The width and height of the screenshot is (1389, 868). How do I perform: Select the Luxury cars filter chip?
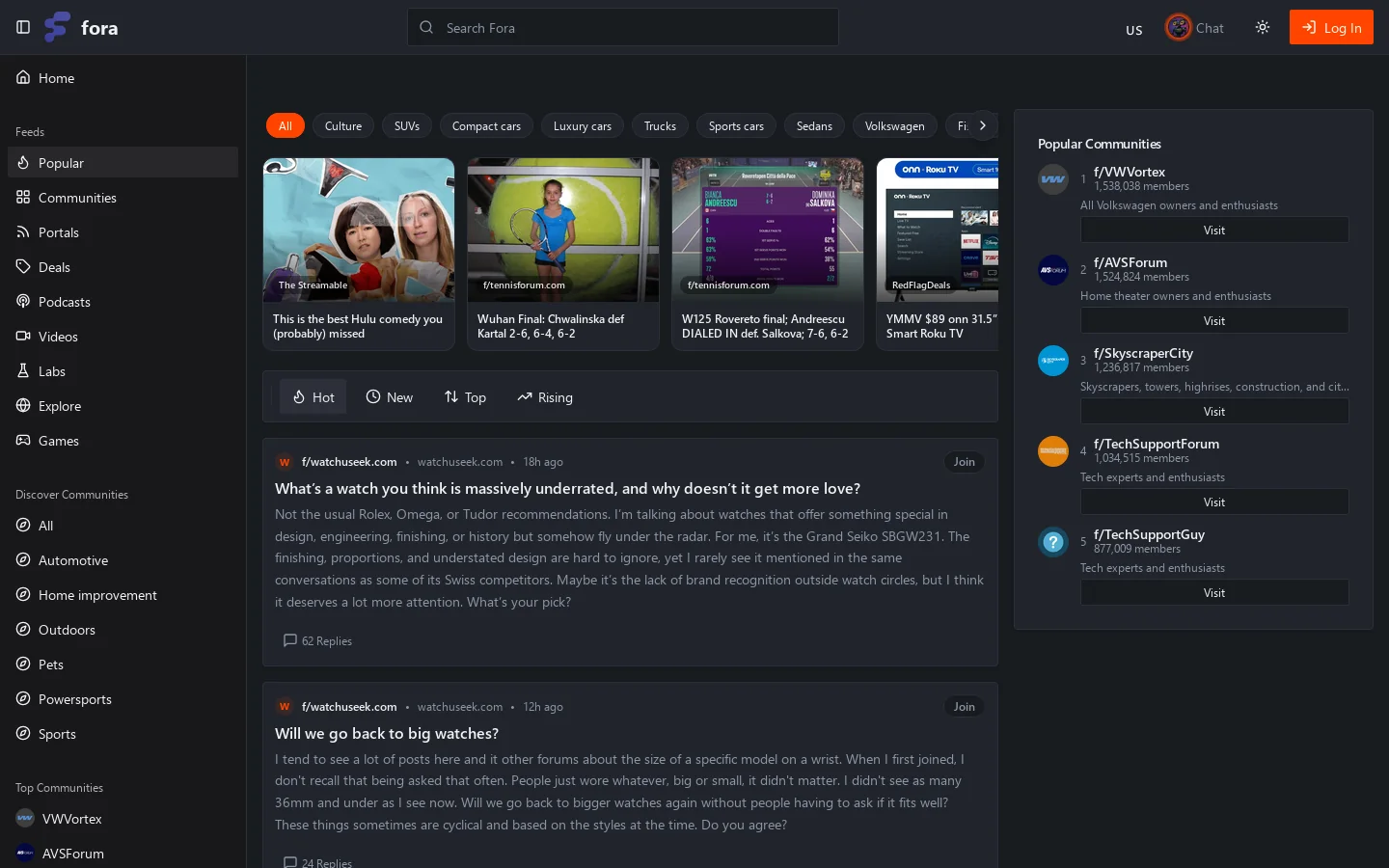[x=583, y=125]
